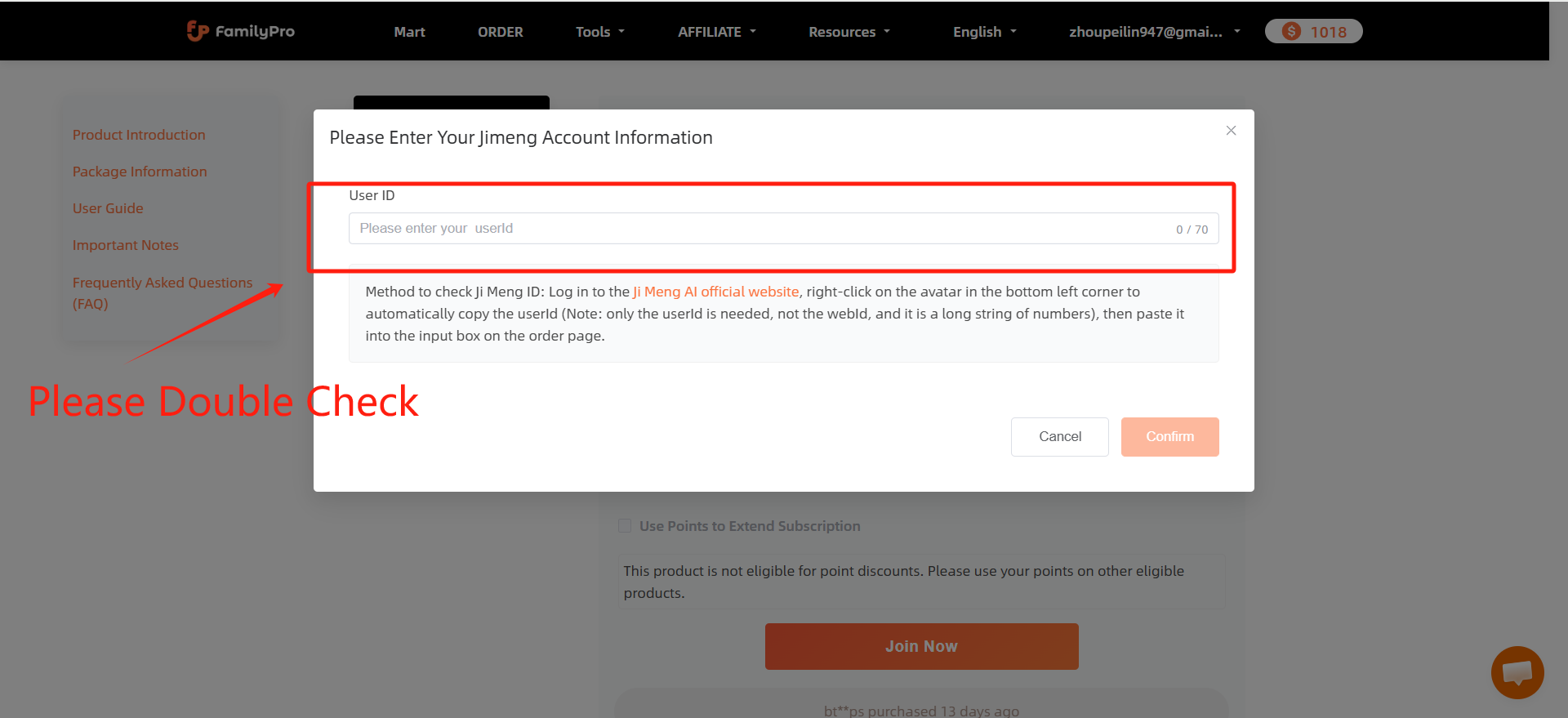
Task: Click the FamilyPro logo
Action: pos(241,31)
